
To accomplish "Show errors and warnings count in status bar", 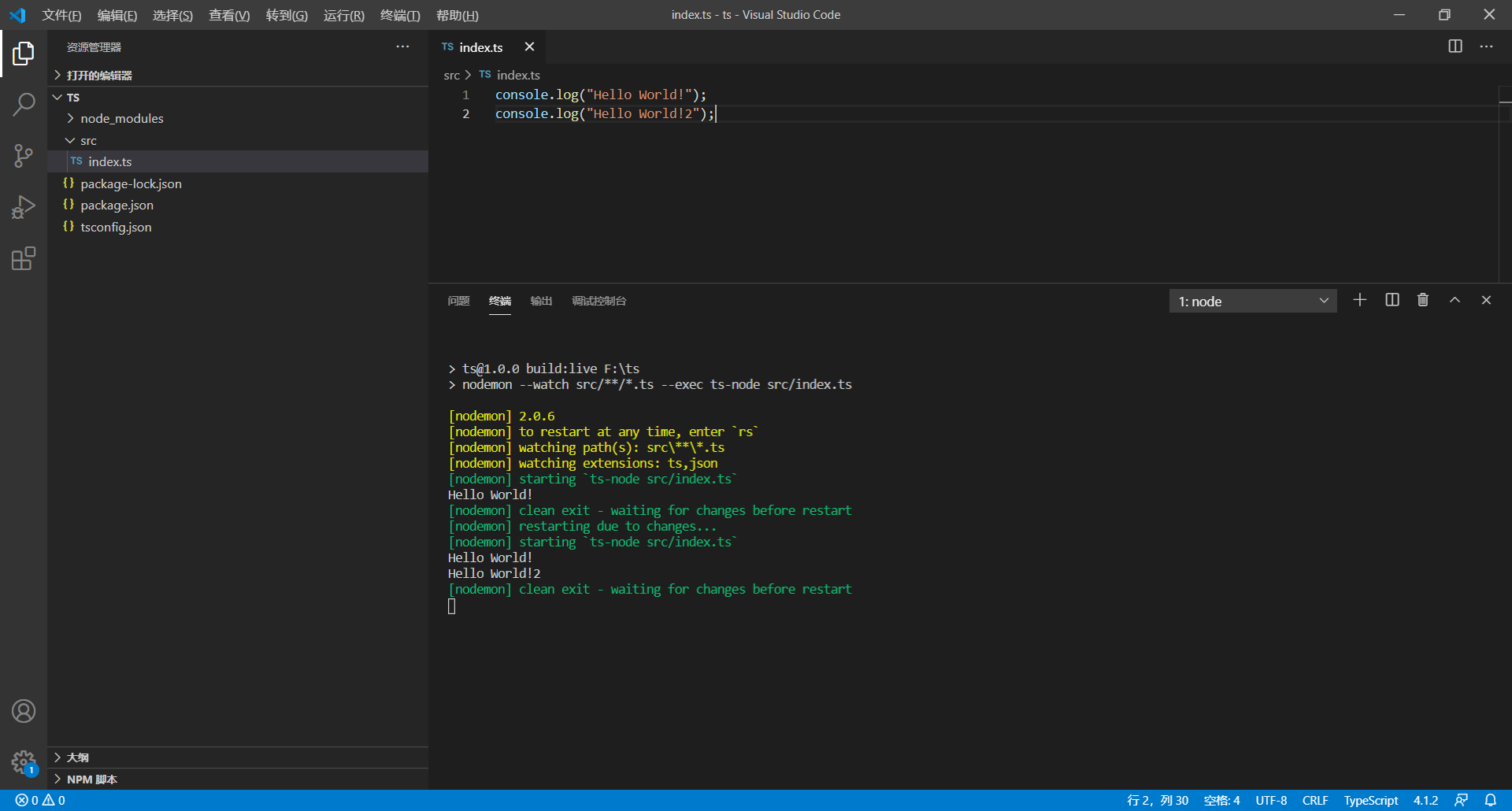I will (40, 800).
